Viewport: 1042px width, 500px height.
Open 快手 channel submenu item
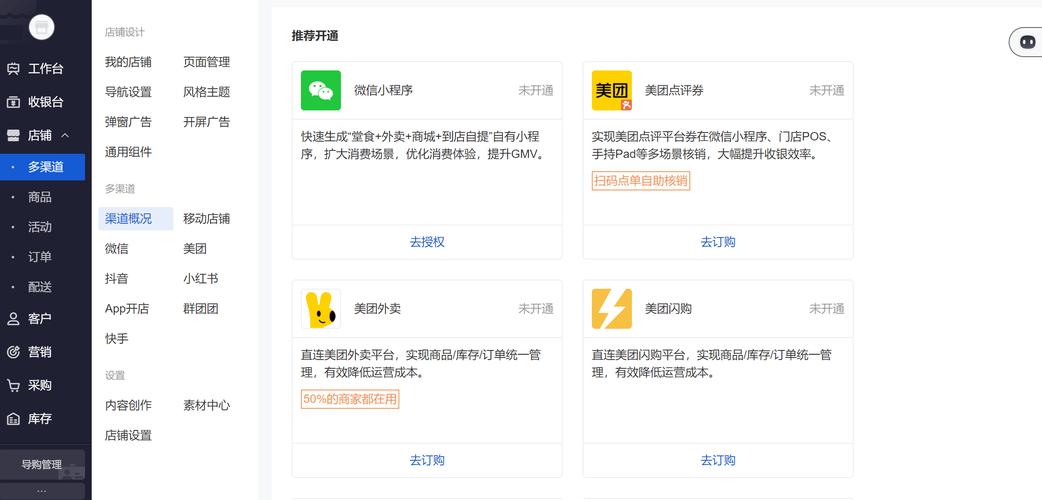(116, 339)
